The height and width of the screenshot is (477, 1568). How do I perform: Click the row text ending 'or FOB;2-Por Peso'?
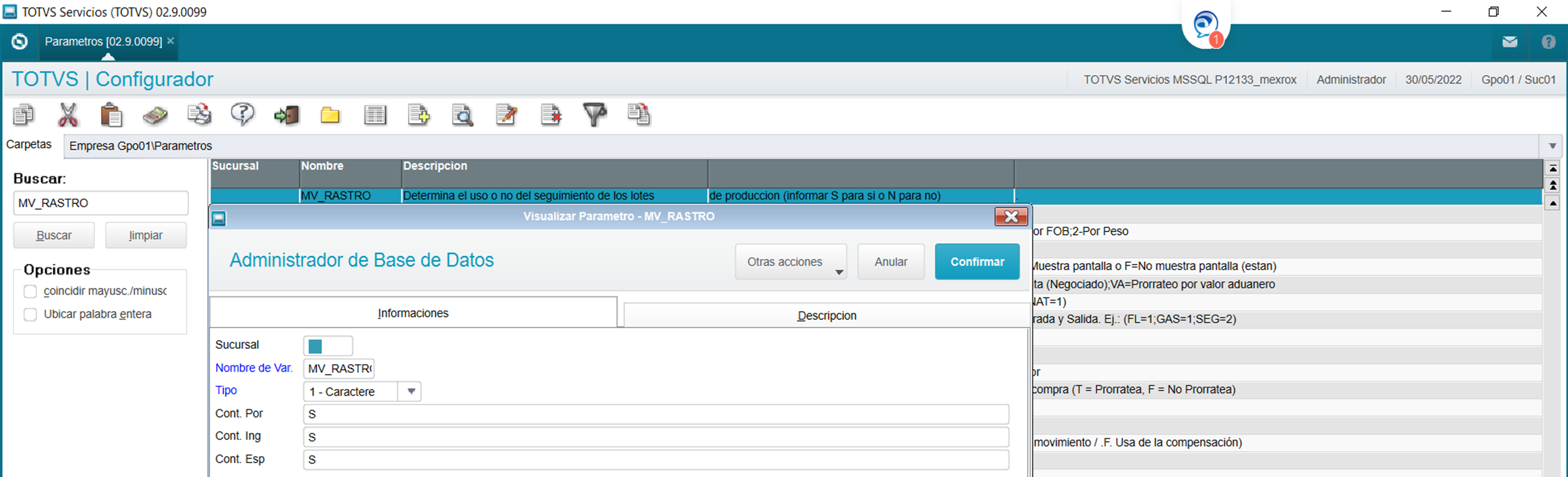1081,232
